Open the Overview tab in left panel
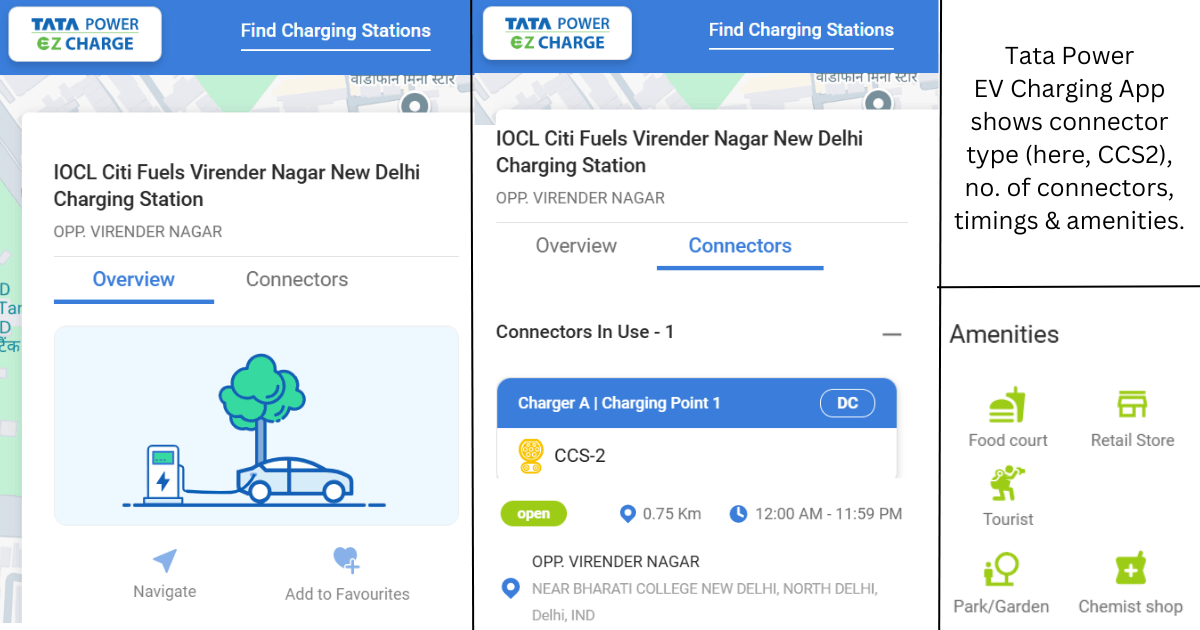Viewport: 1200px width, 630px height. (134, 280)
